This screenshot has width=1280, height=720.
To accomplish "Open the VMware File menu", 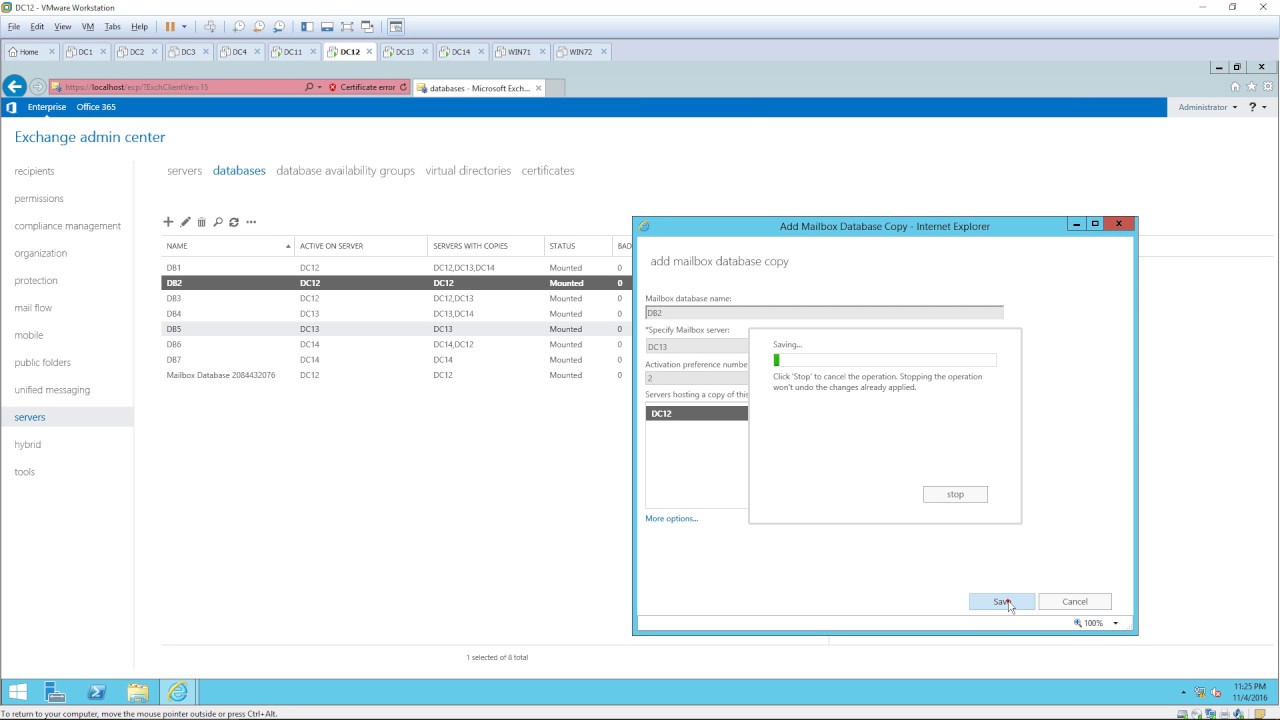I will point(14,26).
